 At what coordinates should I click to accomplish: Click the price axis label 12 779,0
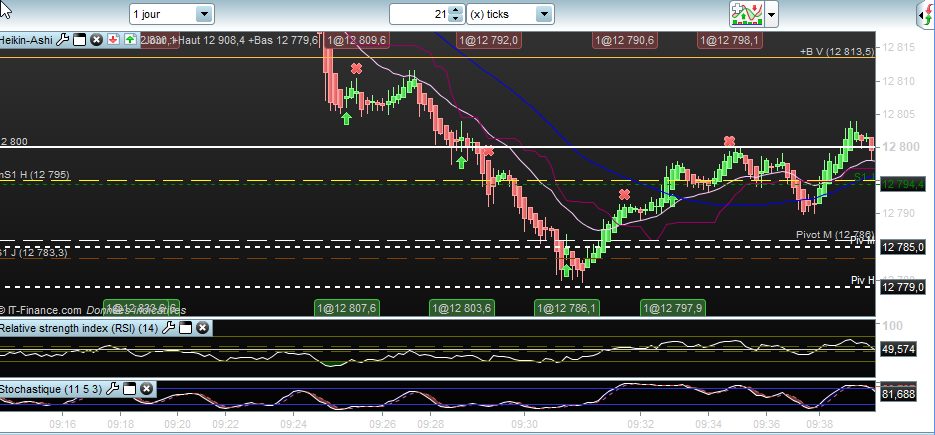tap(903, 288)
